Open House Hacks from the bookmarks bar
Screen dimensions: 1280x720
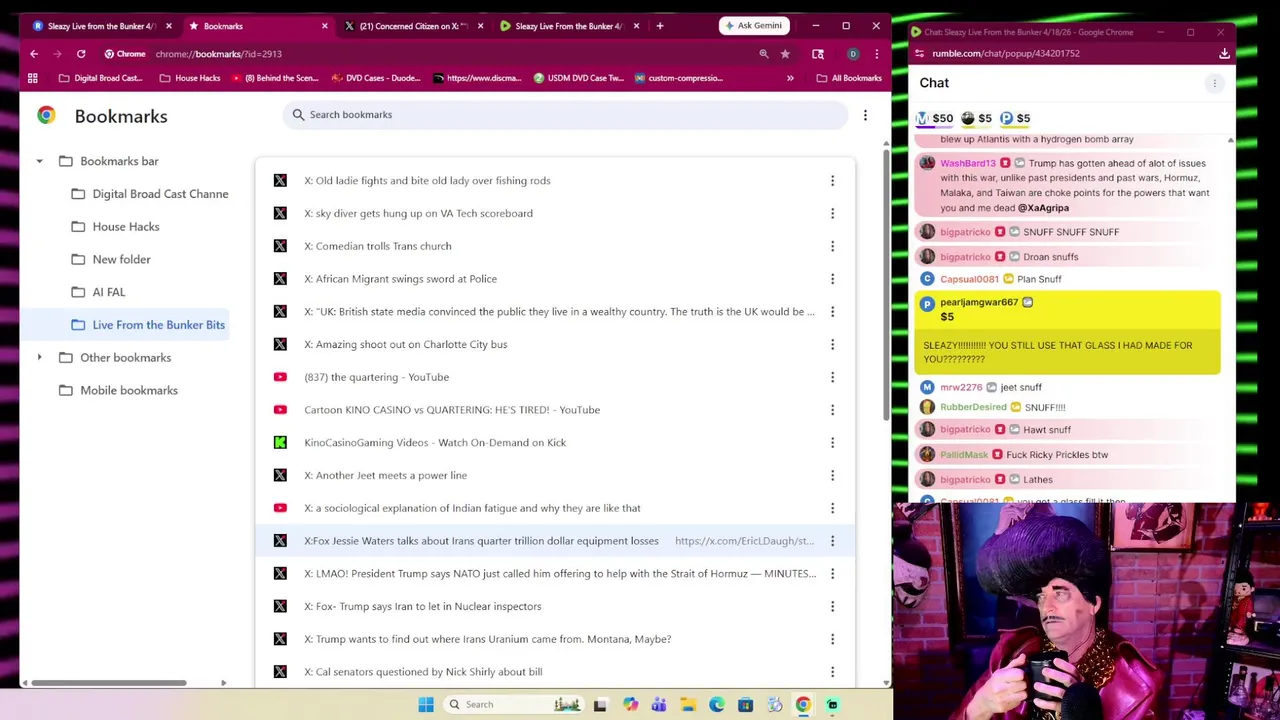click(190, 78)
